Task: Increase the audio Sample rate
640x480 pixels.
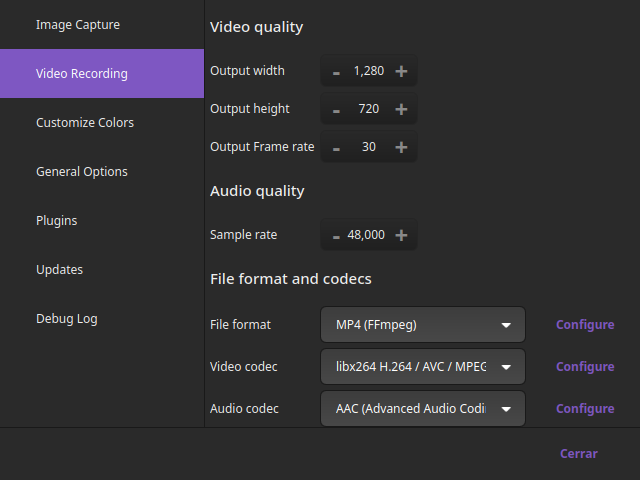Action: [x=401, y=235]
